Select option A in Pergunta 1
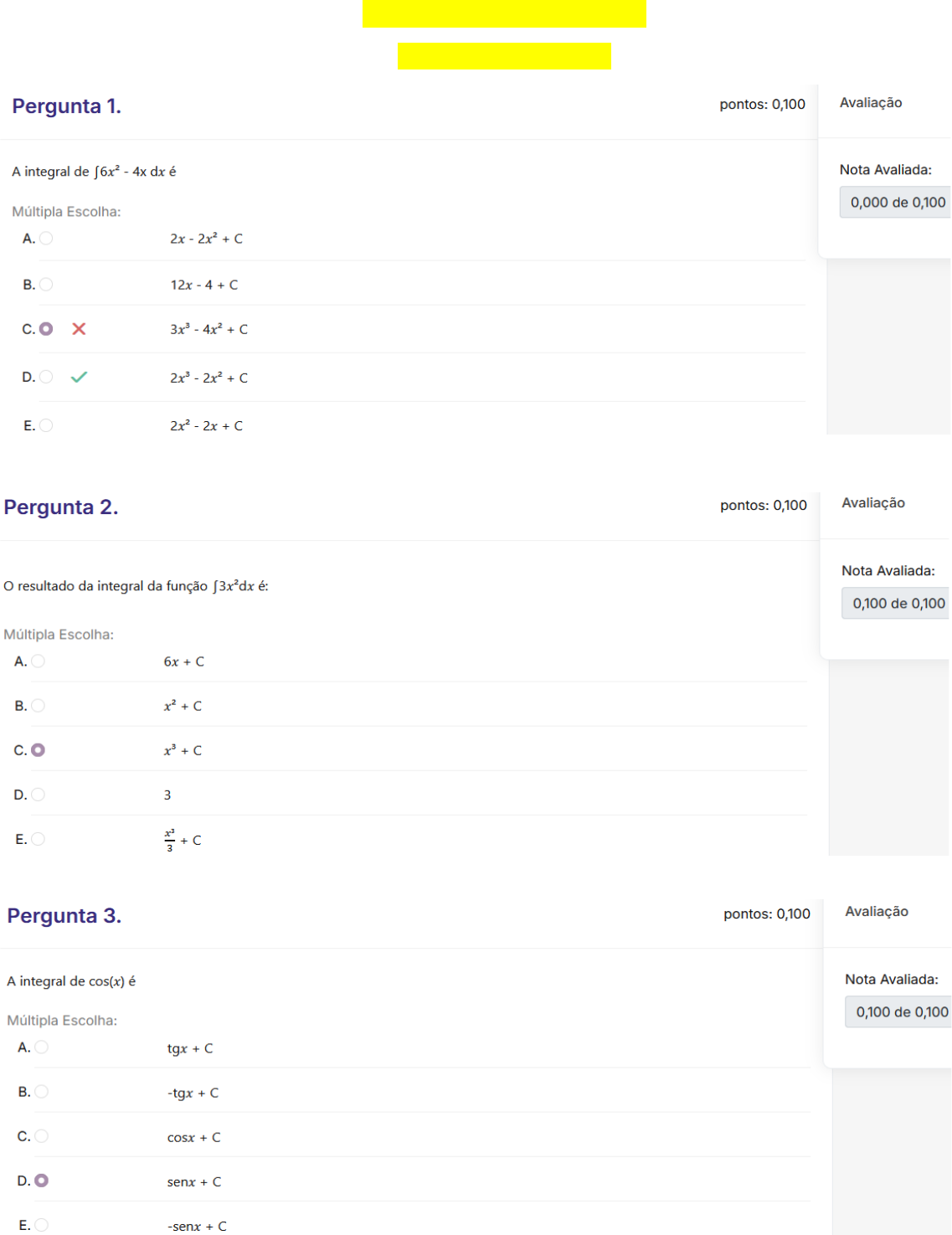 pyautogui.click(x=46, y=239)
